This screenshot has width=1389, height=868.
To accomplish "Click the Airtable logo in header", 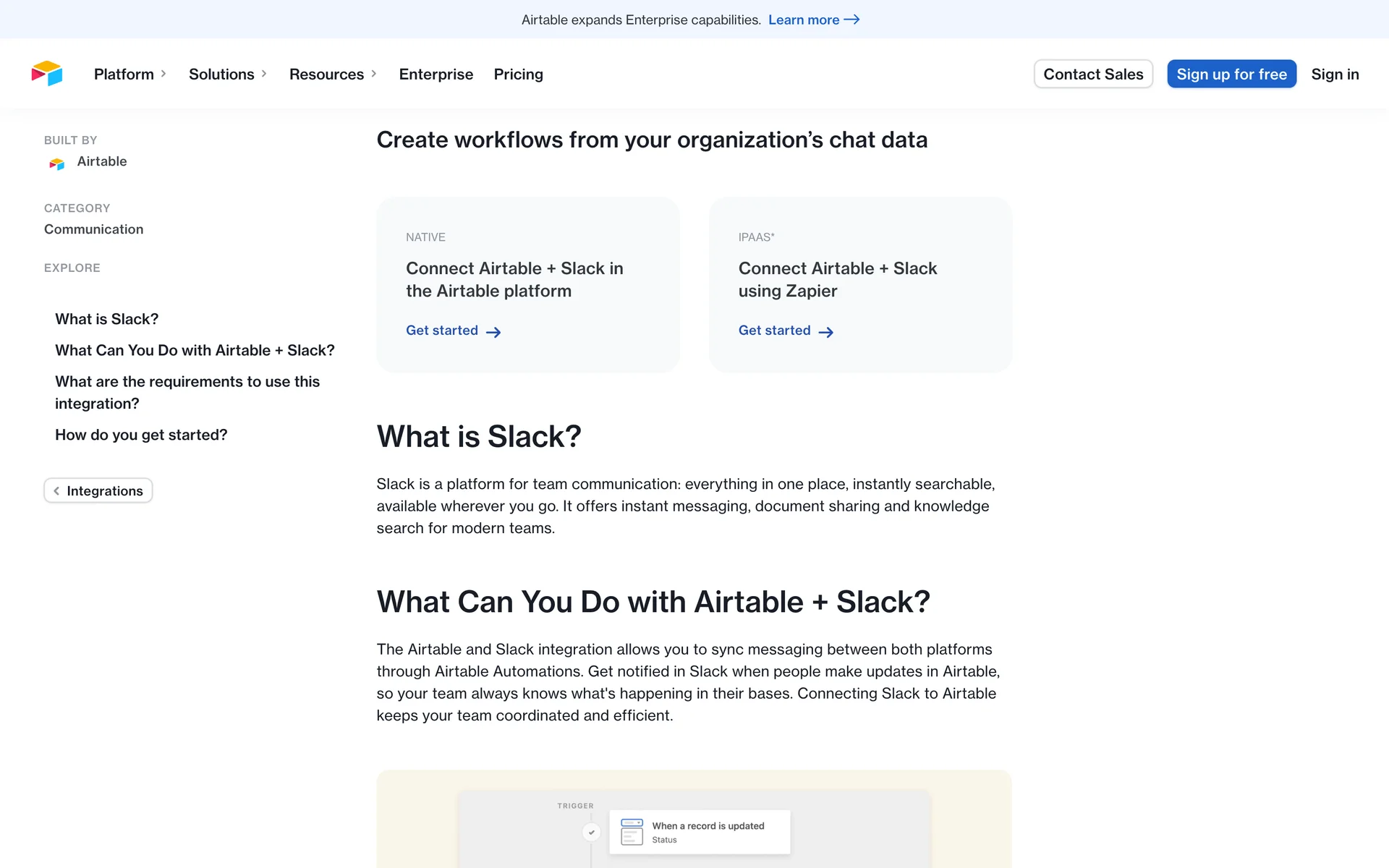I will pos(47,74).
